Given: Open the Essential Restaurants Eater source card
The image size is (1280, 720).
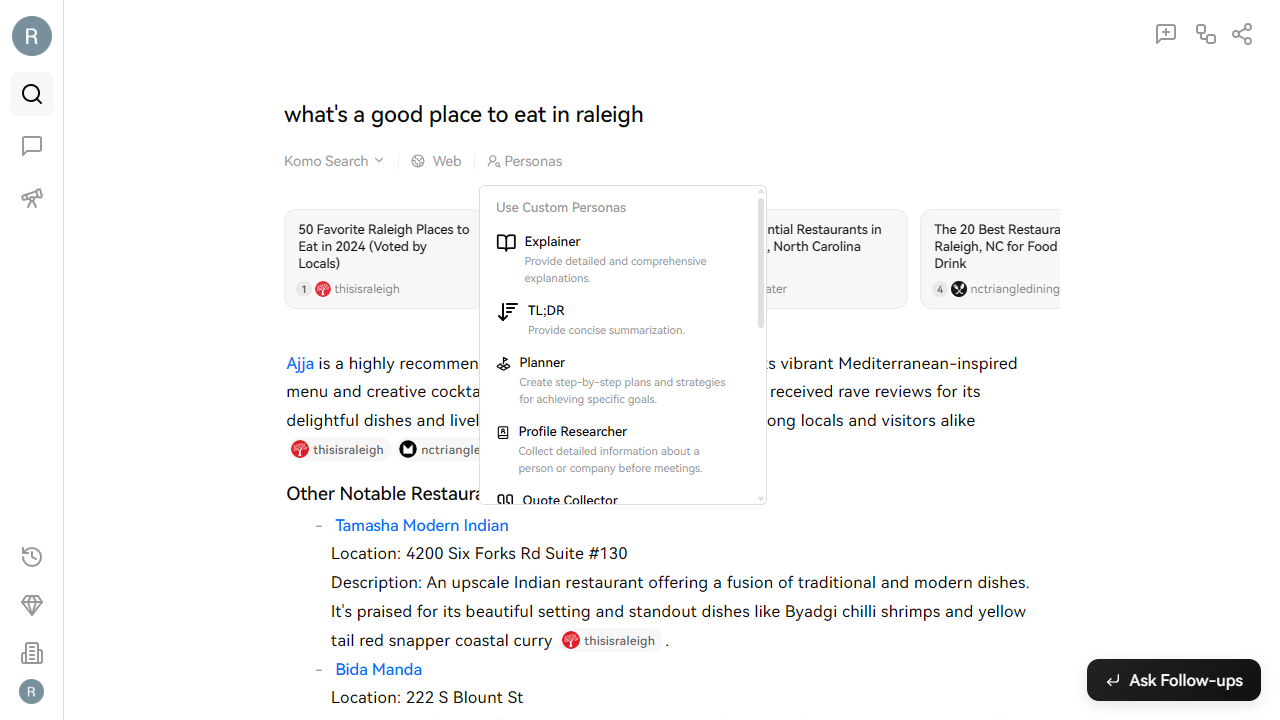Looking at the screenshot, I should click(x=837, y=259).
